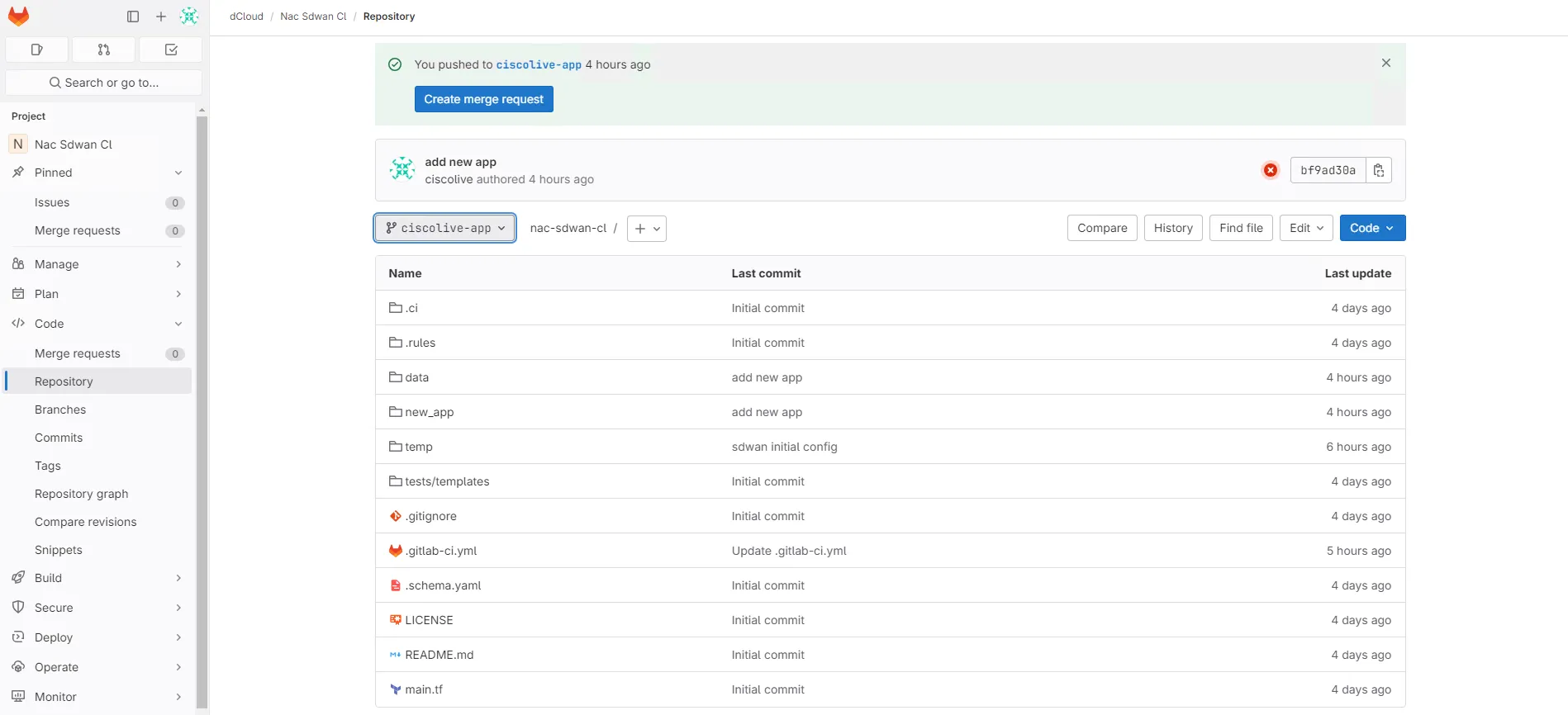Open the user avatar menu

(189, 17)
